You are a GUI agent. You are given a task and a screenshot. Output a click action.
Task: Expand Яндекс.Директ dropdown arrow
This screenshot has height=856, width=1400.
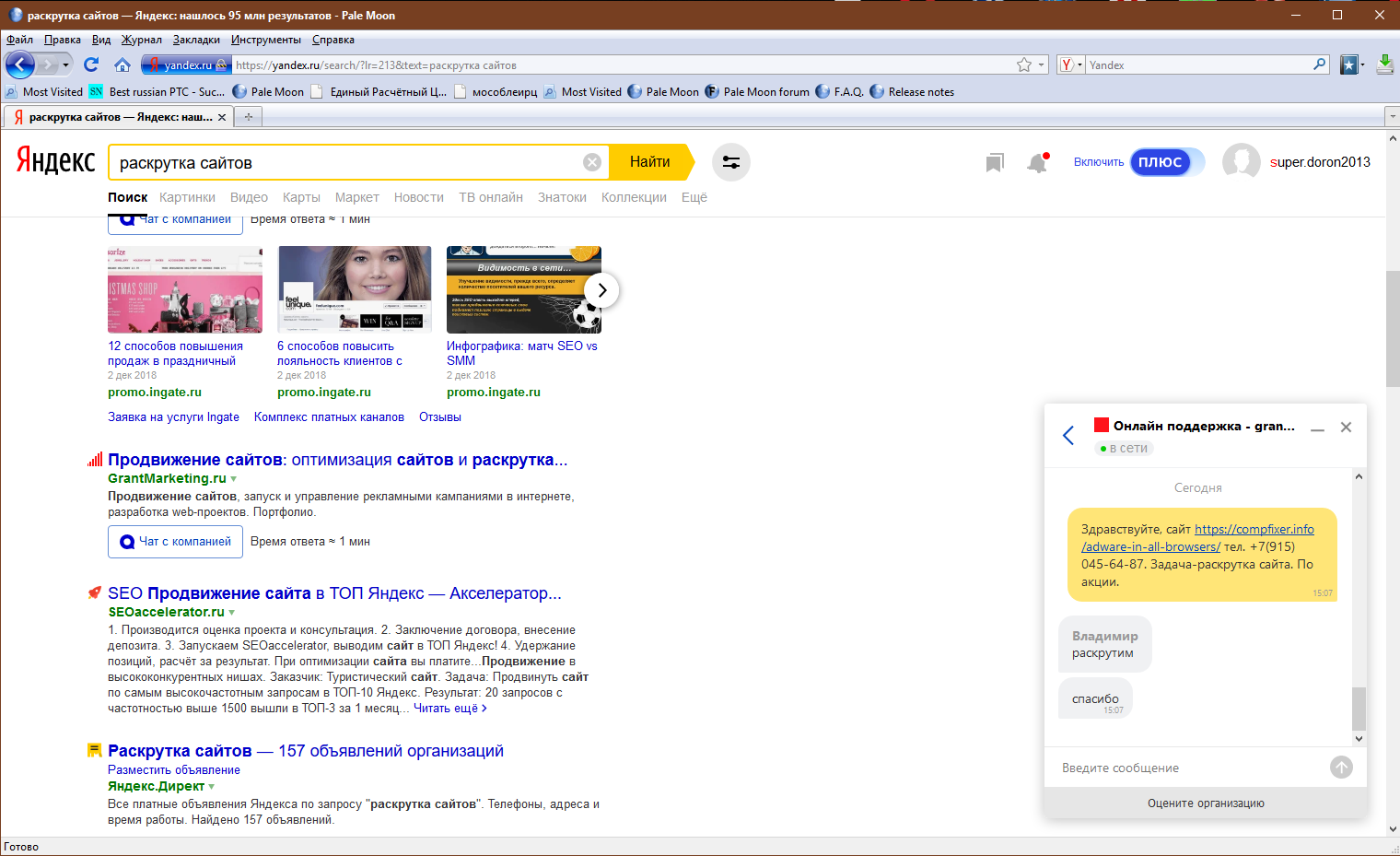tap(212, 787)
